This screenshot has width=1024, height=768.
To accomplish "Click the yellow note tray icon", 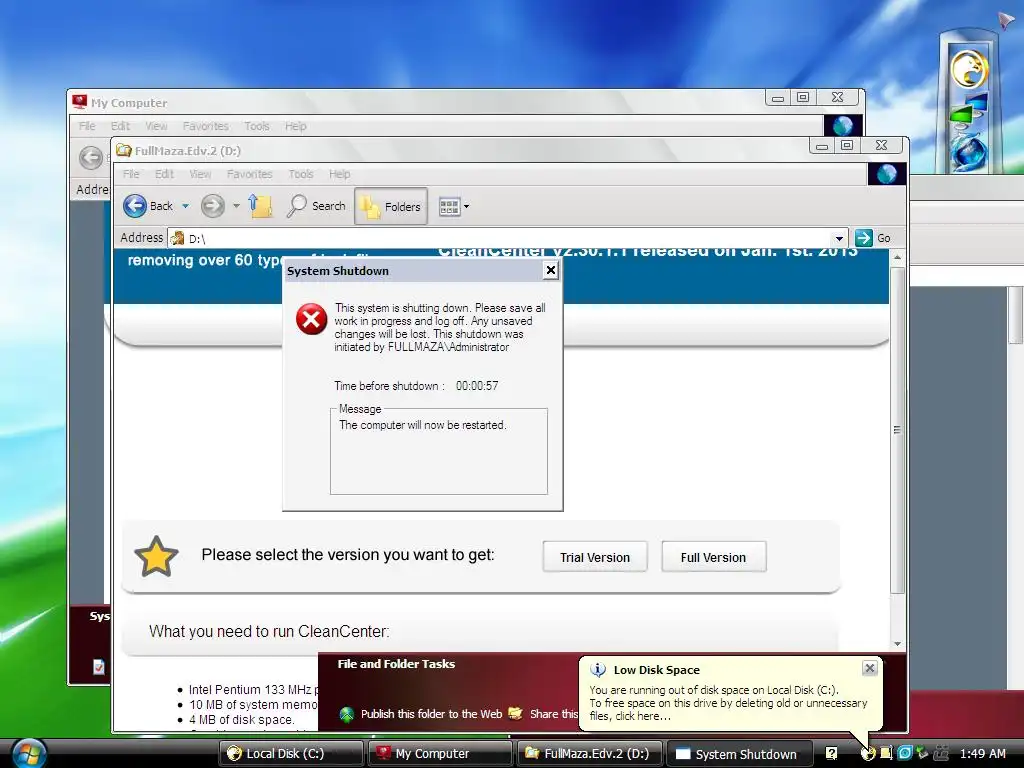I will [886, 753].
